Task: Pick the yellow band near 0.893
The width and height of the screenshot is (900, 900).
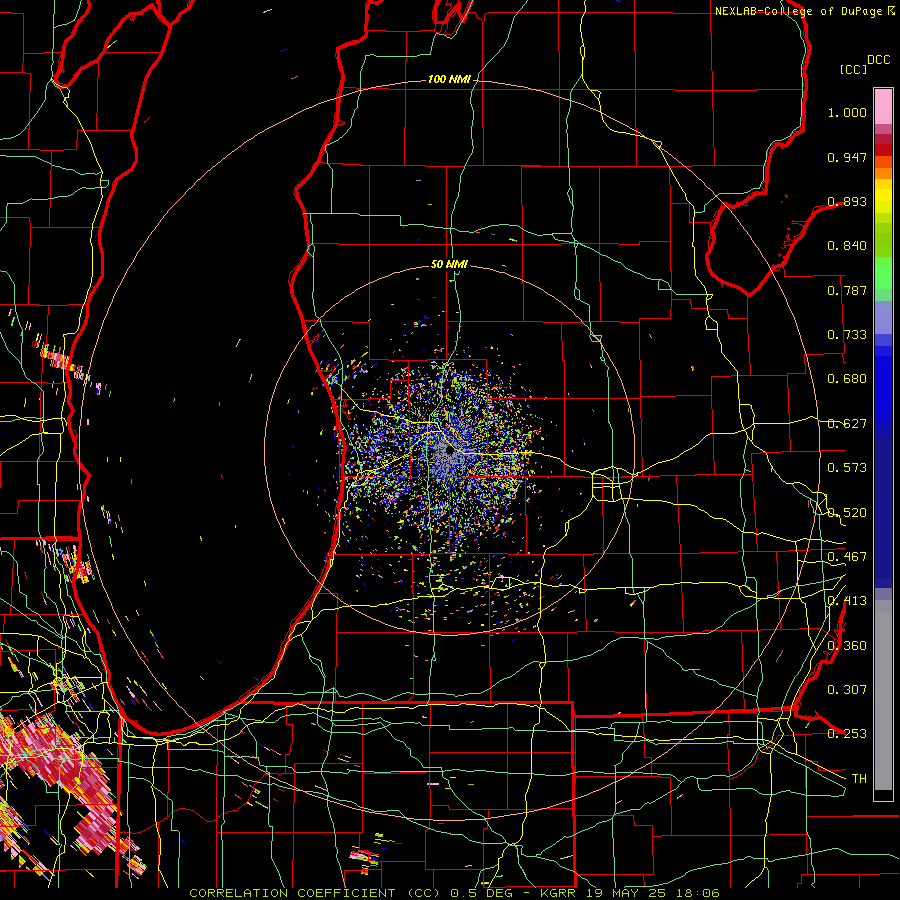Action: tap(883, 196)
